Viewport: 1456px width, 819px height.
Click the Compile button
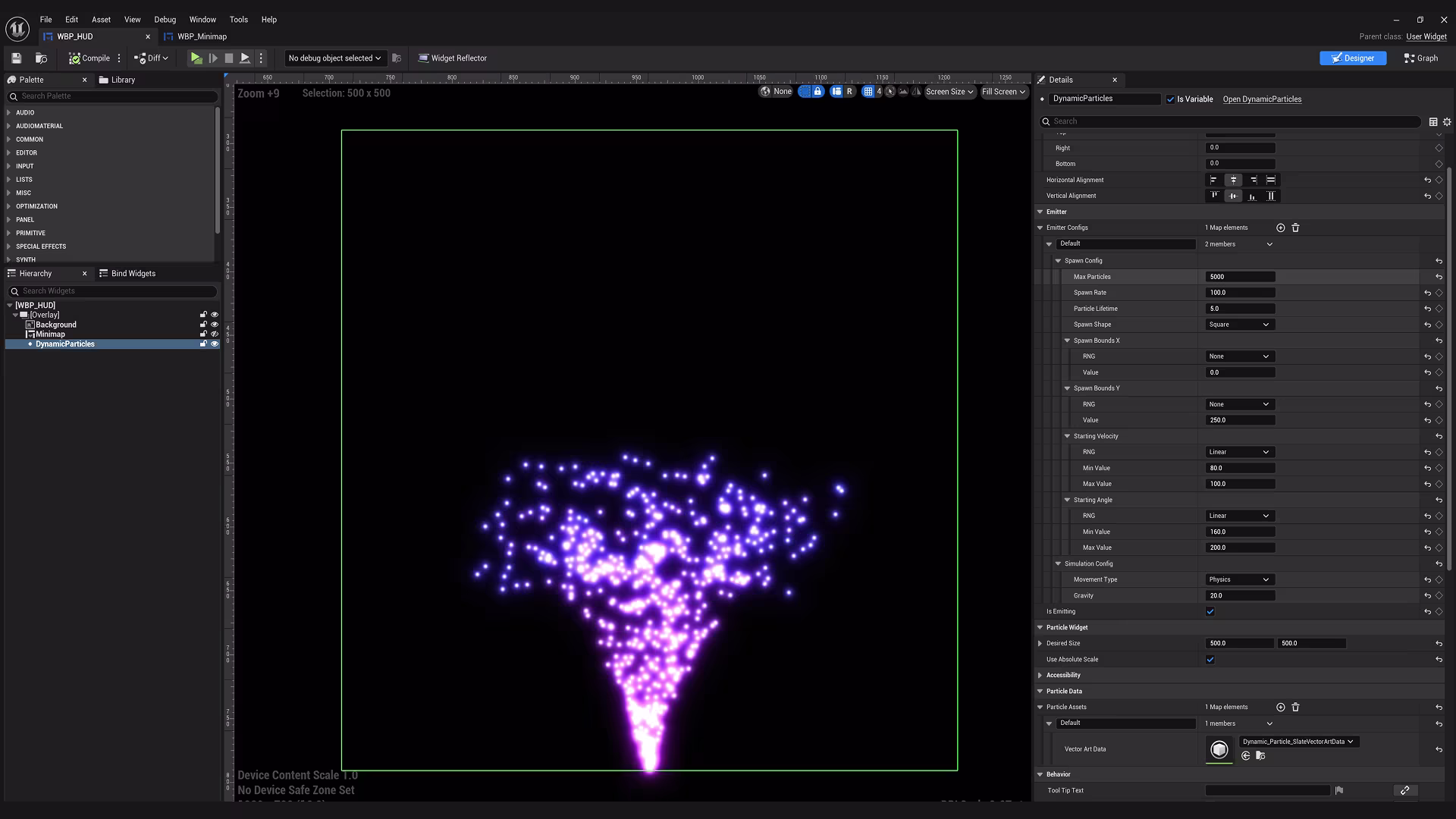coord(89,58)
